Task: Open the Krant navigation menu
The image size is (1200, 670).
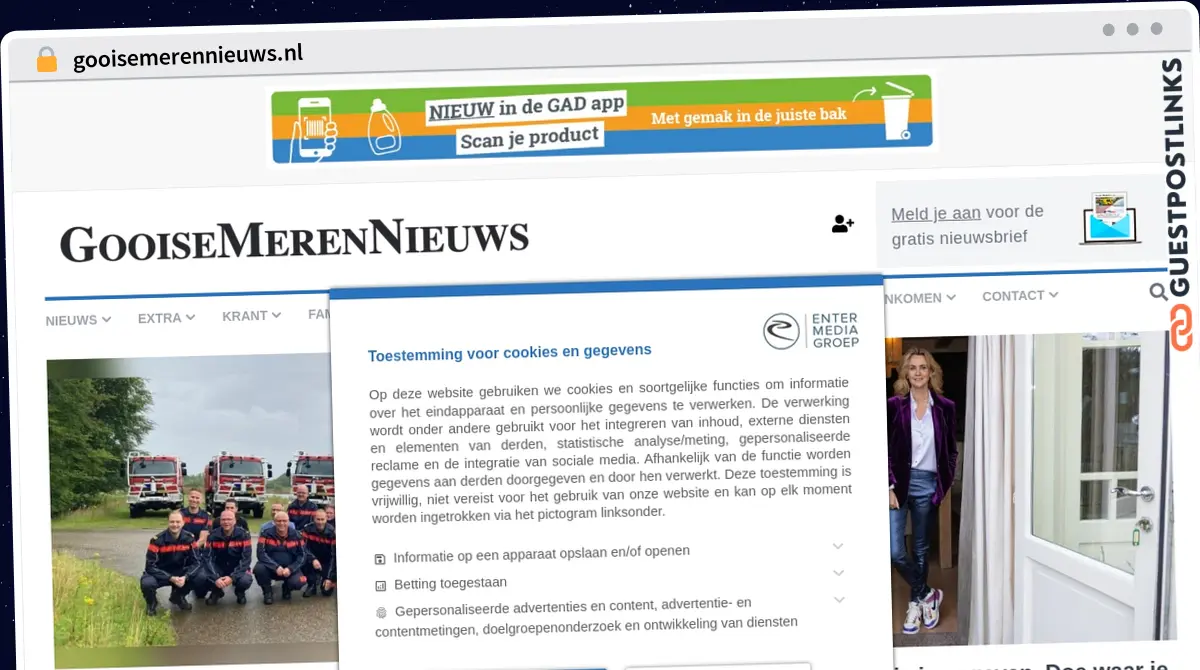Action: coord(251,316)
